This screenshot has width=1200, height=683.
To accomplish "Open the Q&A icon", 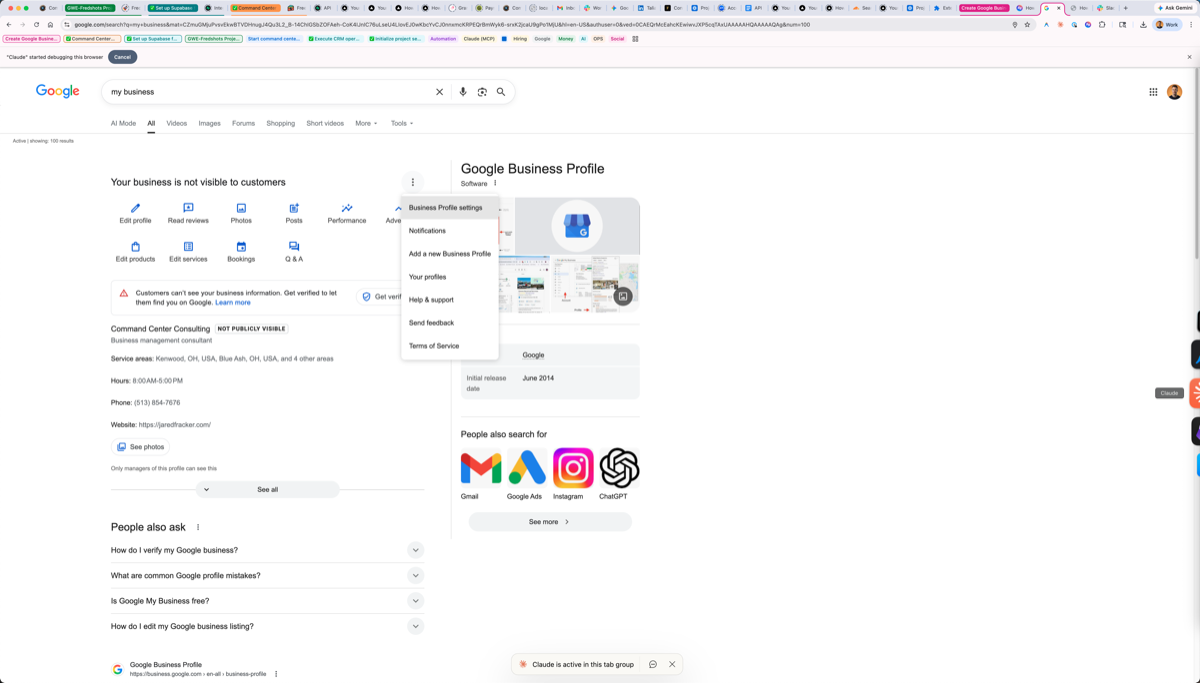I will pos(293,248).
